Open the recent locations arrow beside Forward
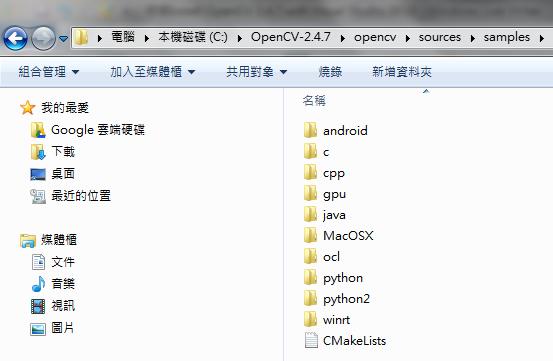553x361 pixels. (63, 38)
